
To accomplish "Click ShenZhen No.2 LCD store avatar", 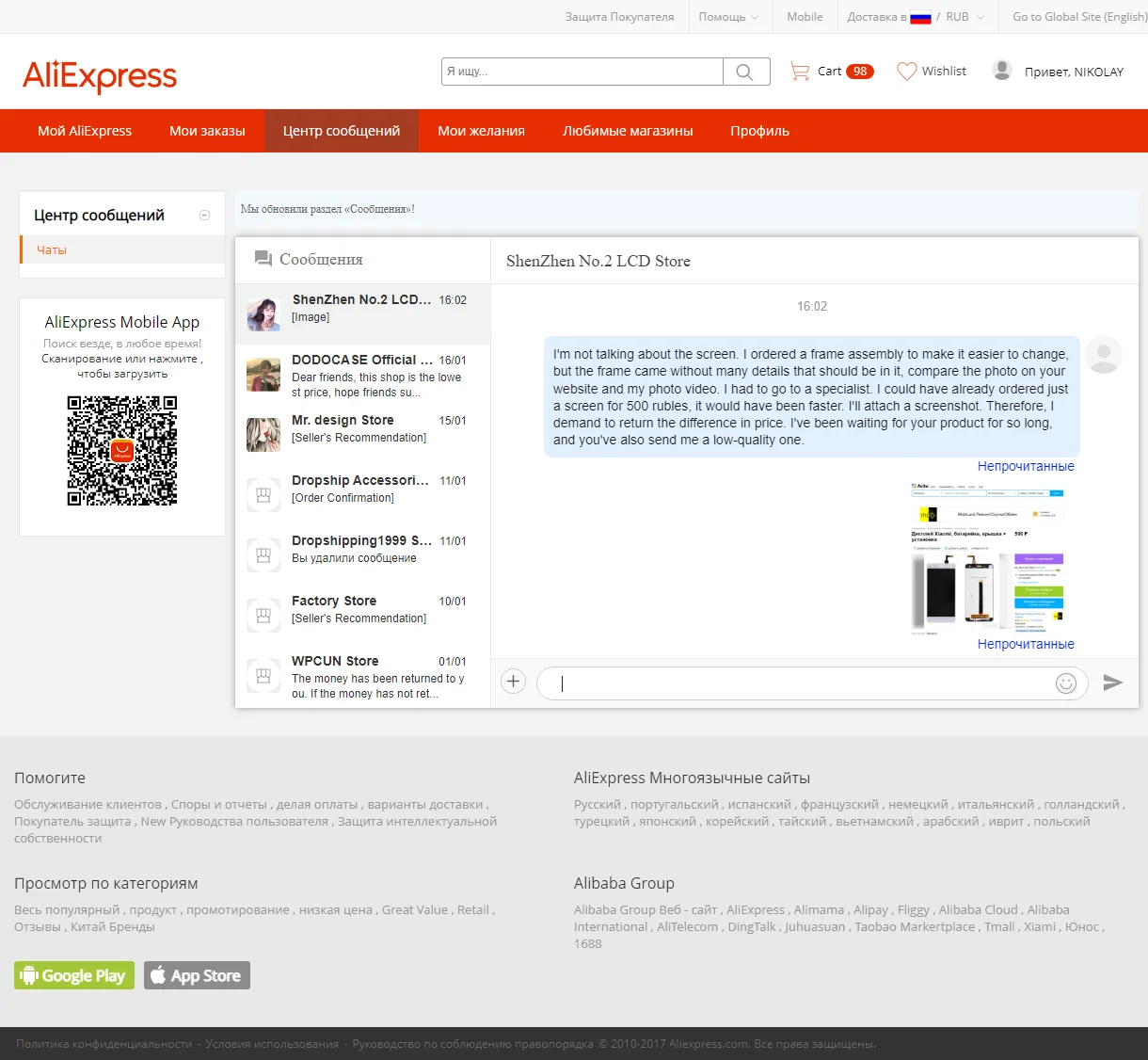I will pyautogui.click(x=263, y=314).
